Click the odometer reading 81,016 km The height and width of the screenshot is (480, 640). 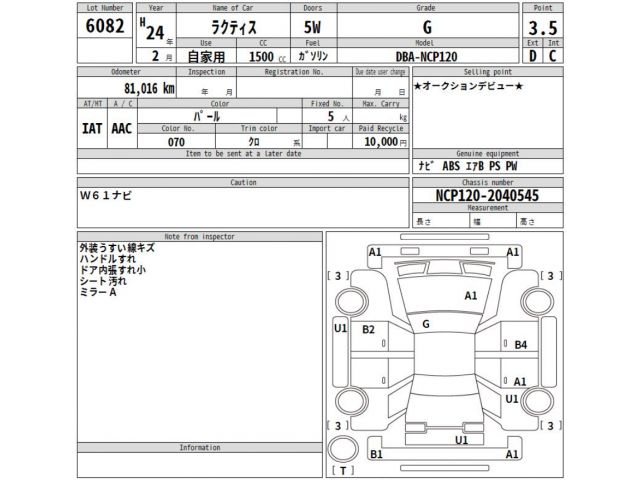click(149, 88)
